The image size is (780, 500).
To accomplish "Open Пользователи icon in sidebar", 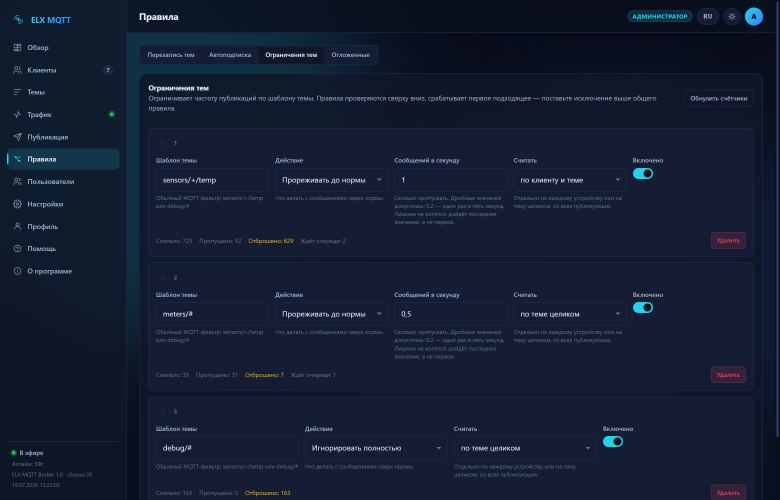I will click(x=17, y=182).
